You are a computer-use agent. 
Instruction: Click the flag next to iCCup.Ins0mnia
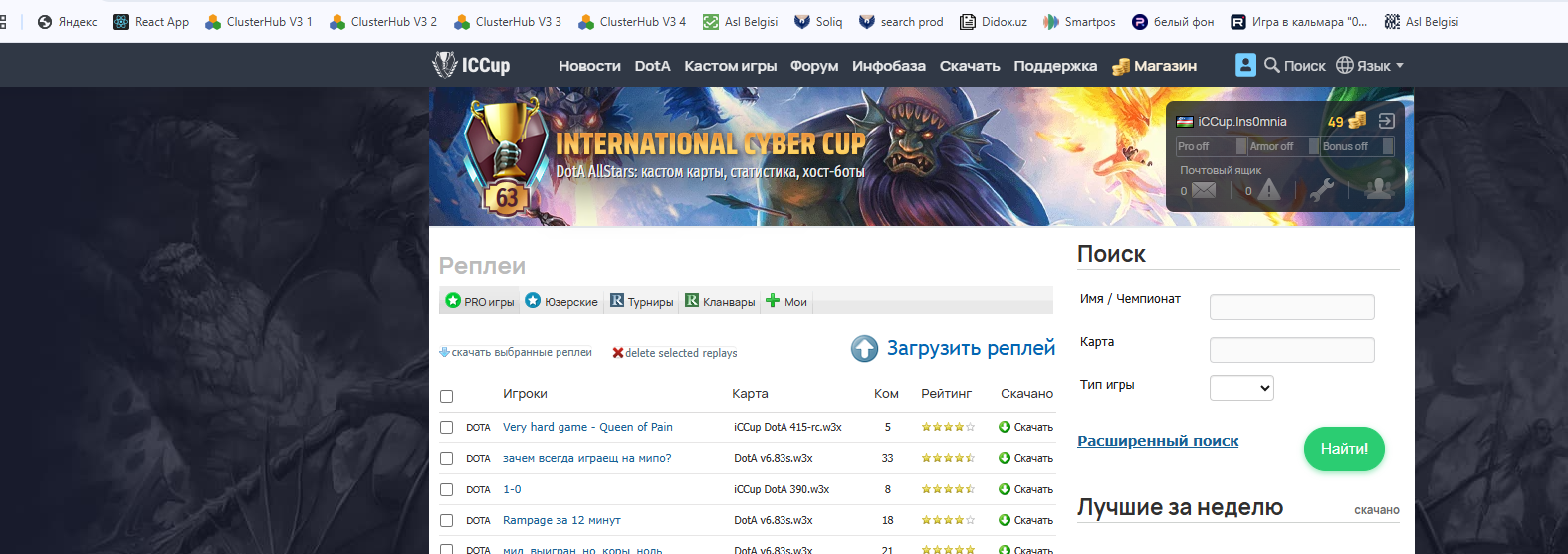click(1185, 122)
